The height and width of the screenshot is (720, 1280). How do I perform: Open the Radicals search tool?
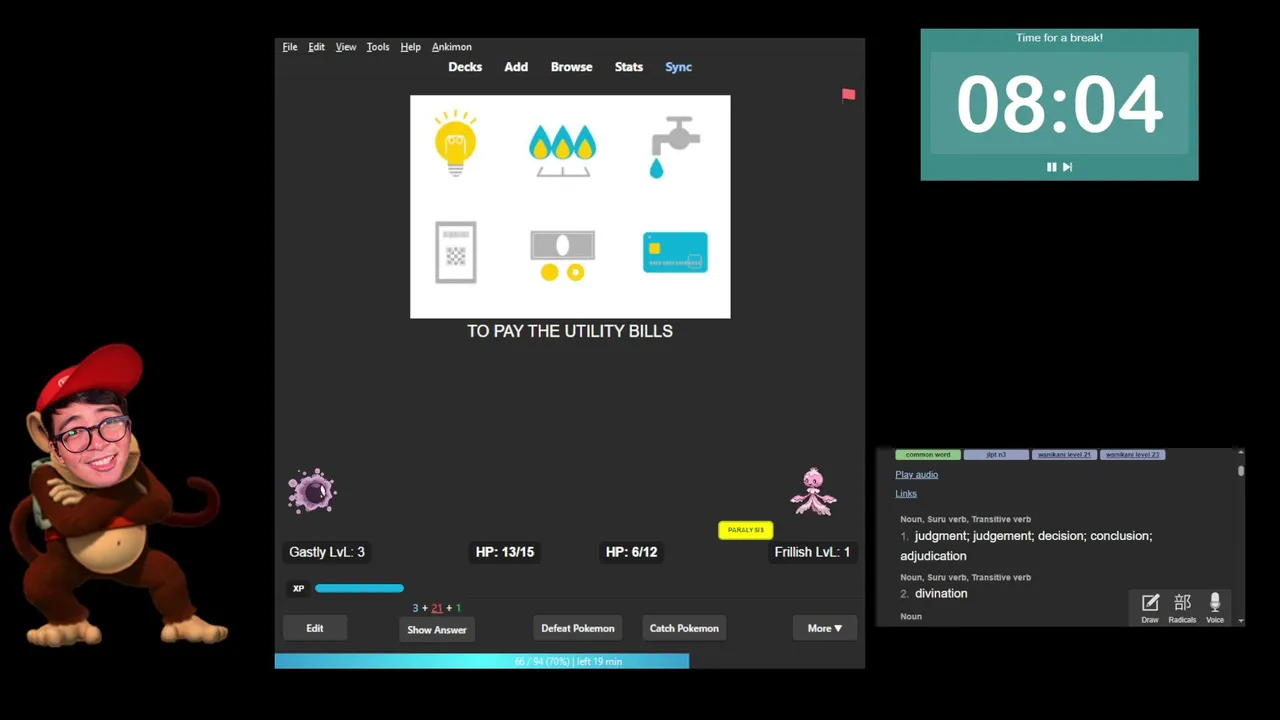pyautogui.click(x=1182, y=607)
